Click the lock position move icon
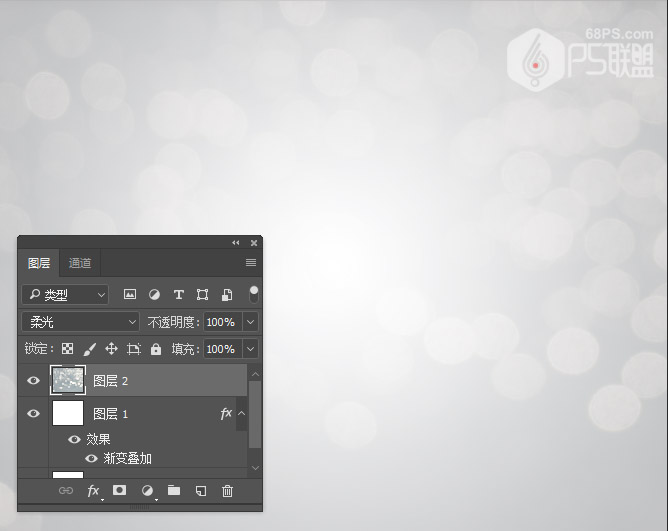The image size is (668, 531). pyautogui.click(x=111, y=349)
